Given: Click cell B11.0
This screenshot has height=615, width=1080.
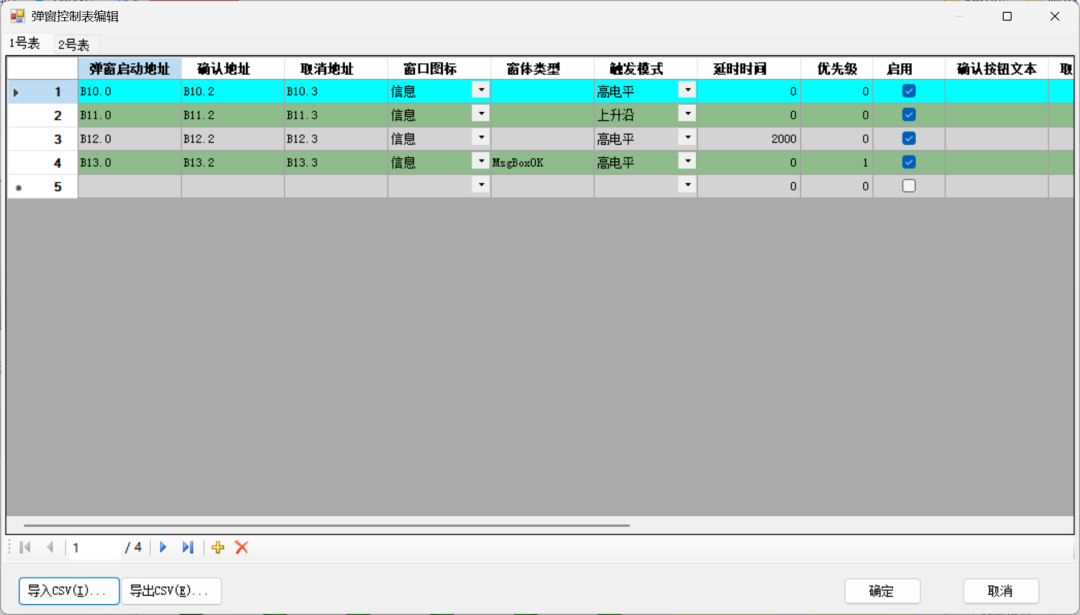Looking at the screenshot, I should click(129, 115).
